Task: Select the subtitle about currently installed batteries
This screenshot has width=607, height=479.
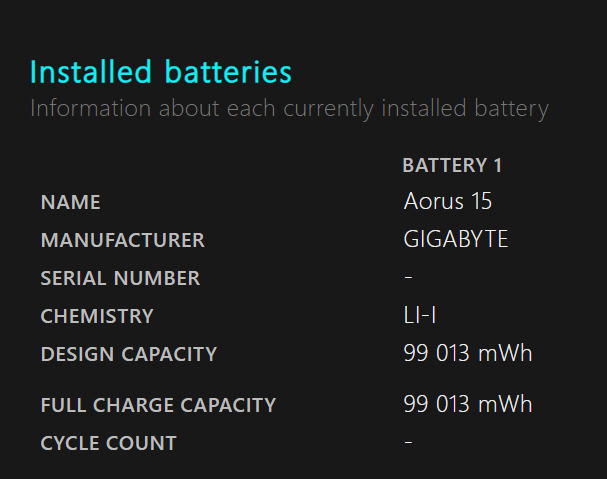Action: coord(289,108)
